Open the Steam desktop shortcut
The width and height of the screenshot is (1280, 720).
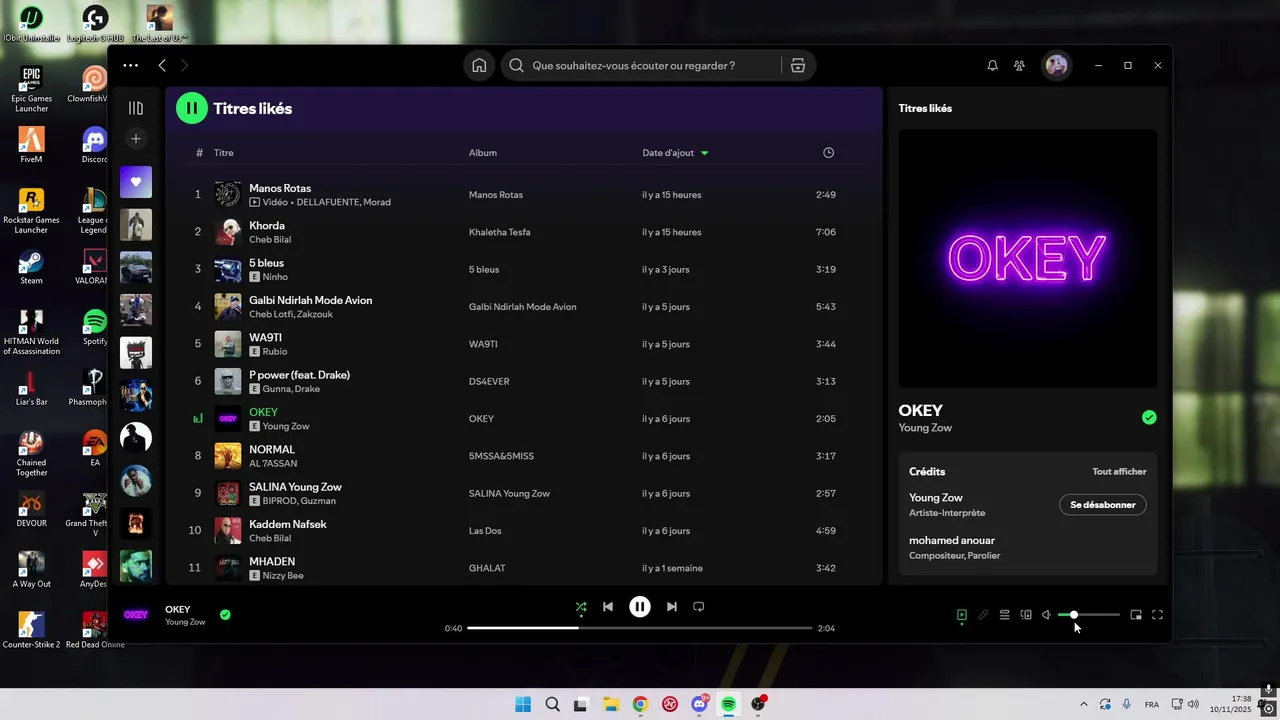click(31, 266)
